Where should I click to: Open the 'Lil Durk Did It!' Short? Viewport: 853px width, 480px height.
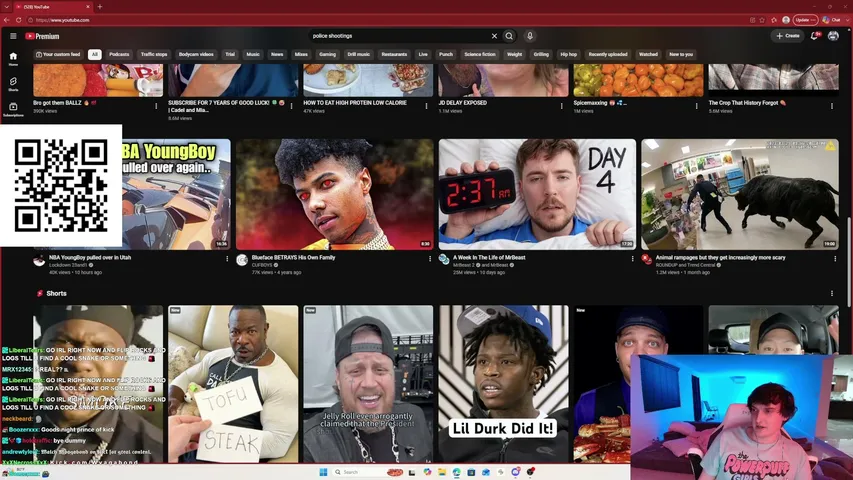[x=504, y=384]
